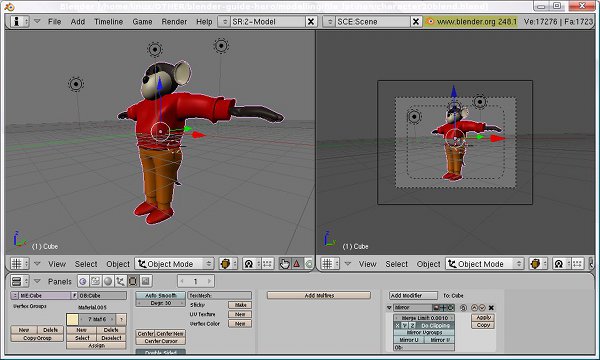Screen dimensions: 600x360
Task: Open the Add menu
Action: [78, 22]
